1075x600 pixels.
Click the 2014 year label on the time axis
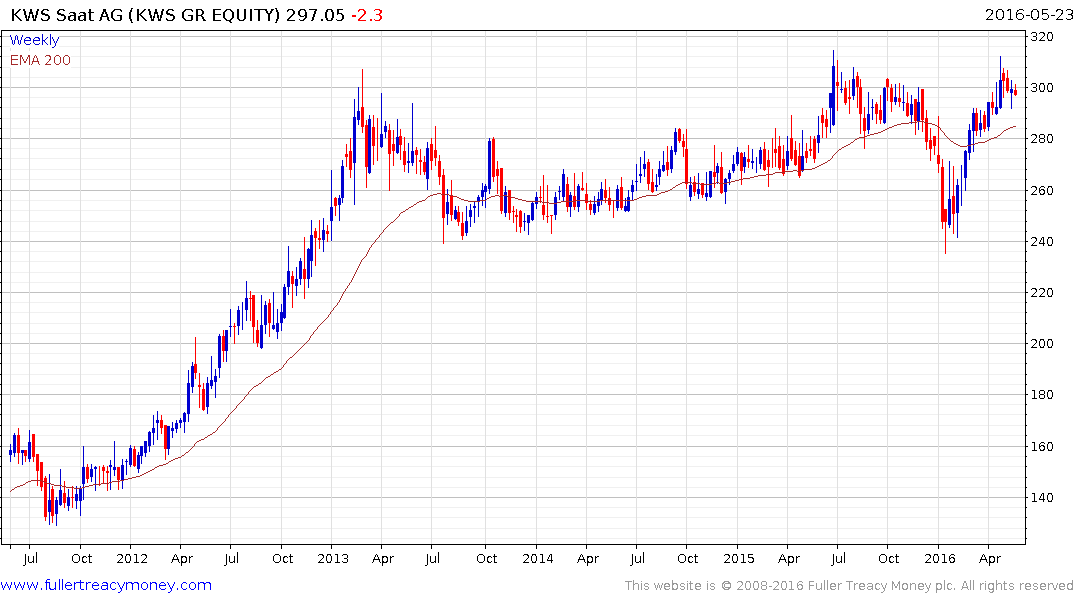click(538, 558)
